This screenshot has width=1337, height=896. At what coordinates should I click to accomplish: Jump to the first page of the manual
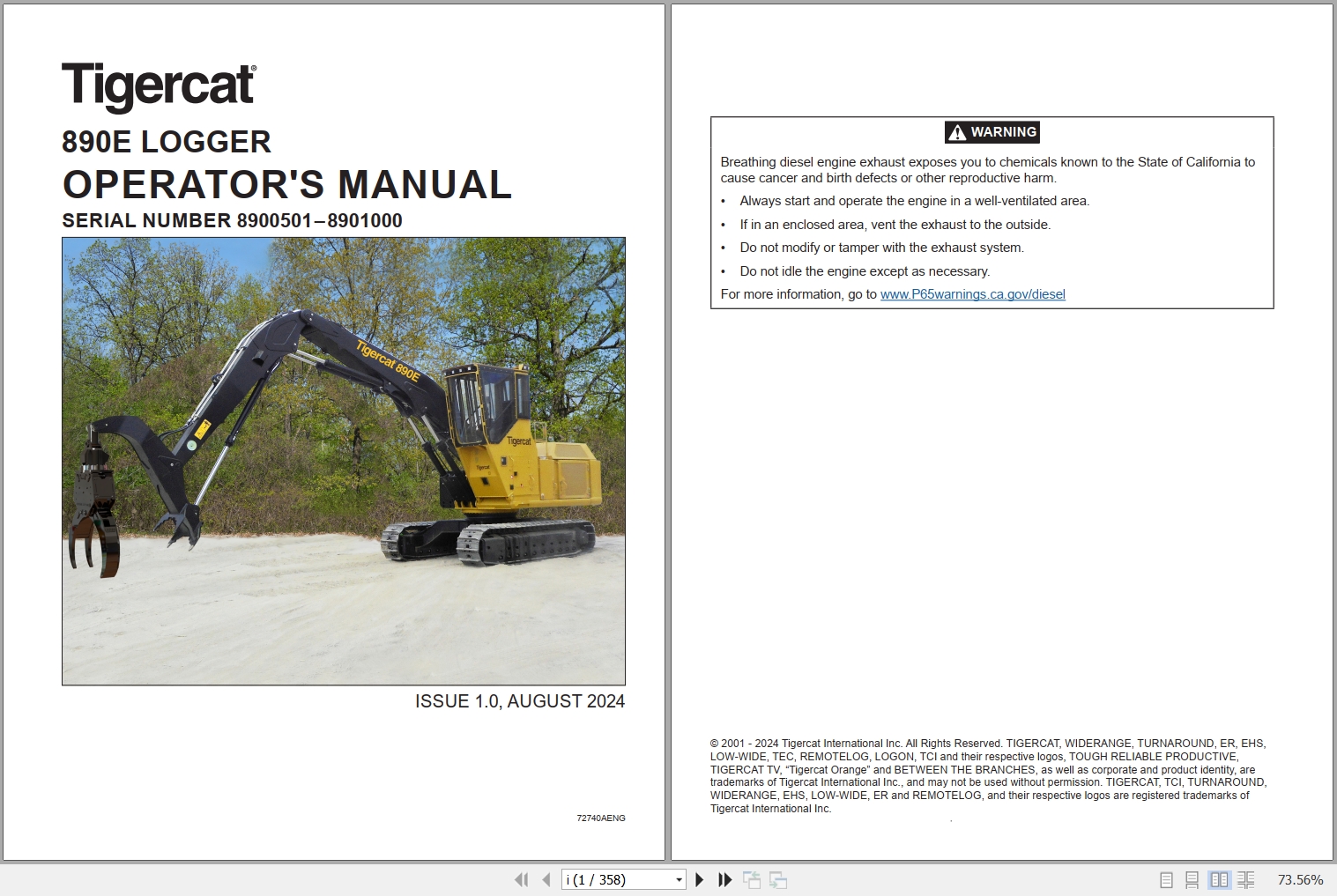click(x=522, y=879)
